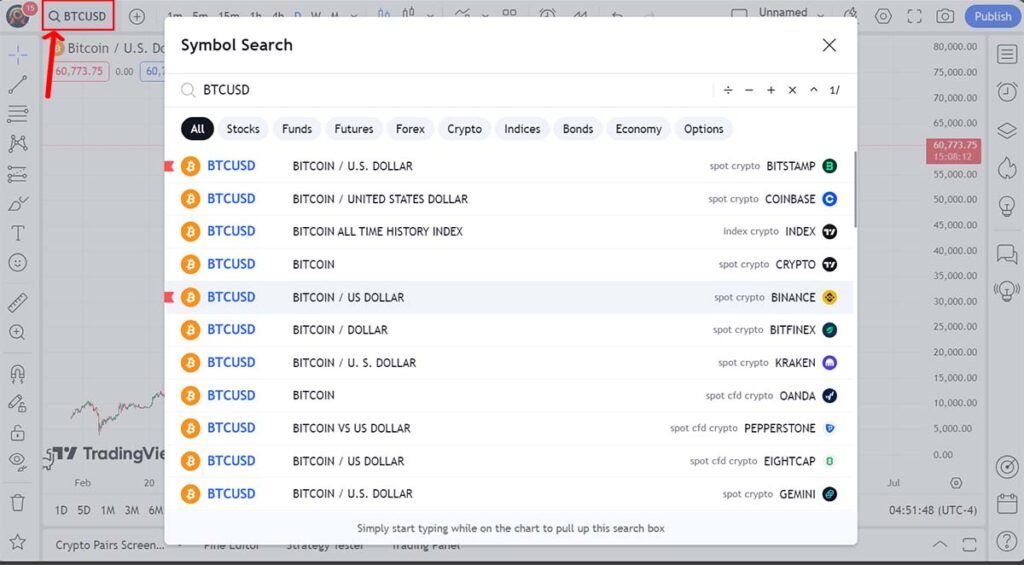The width and height of the screenshot is (1024, 565).
Task: Open BTCUSD symbol search dropdown in toolbar
Action: (x=78, y=16)
